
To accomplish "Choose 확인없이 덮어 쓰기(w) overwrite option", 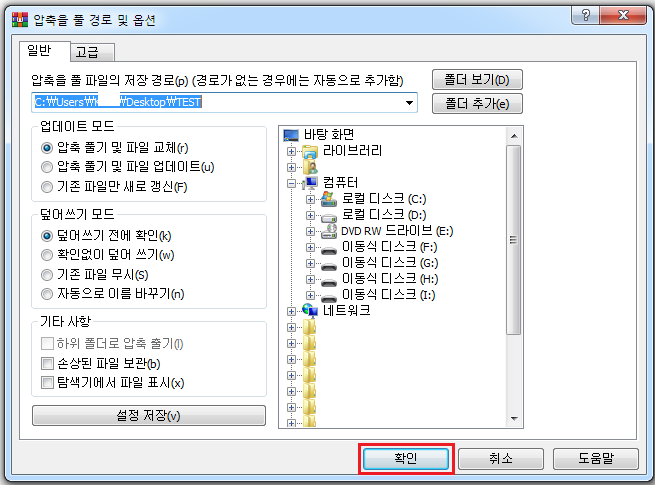I will click(x=47, y=255).
